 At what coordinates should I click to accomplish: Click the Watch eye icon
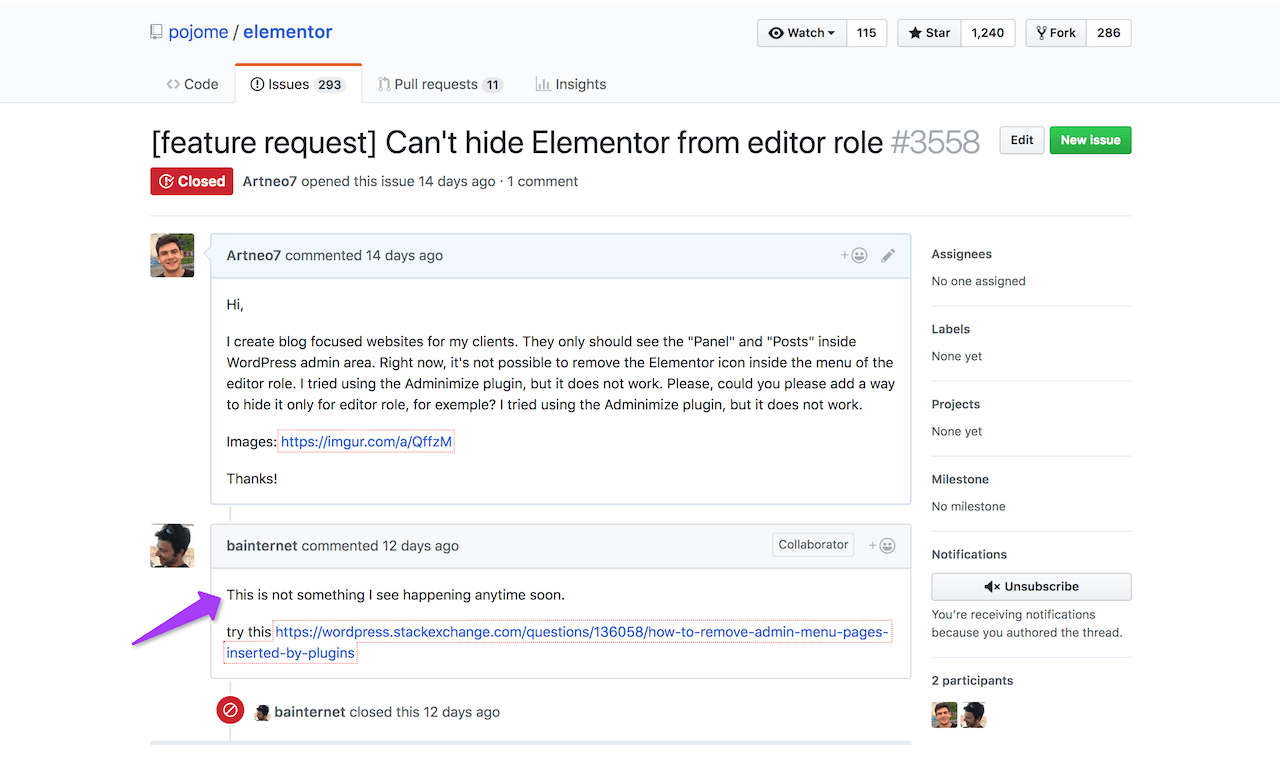tap(776, 33)
